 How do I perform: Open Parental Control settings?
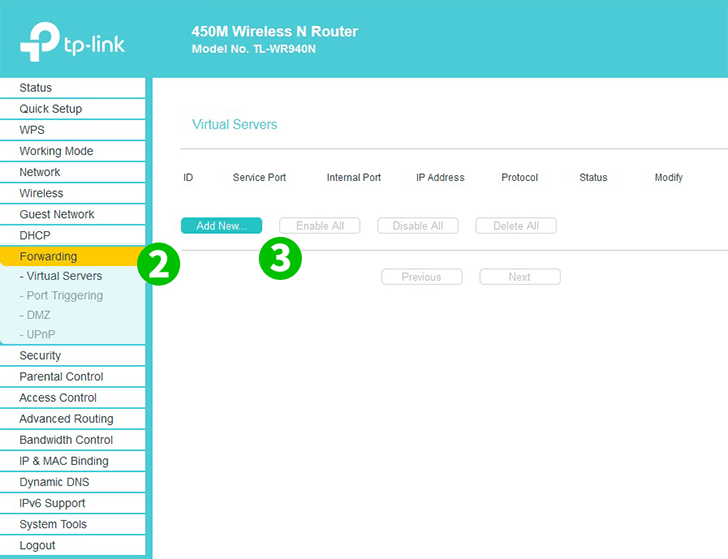tap(63, 377)
